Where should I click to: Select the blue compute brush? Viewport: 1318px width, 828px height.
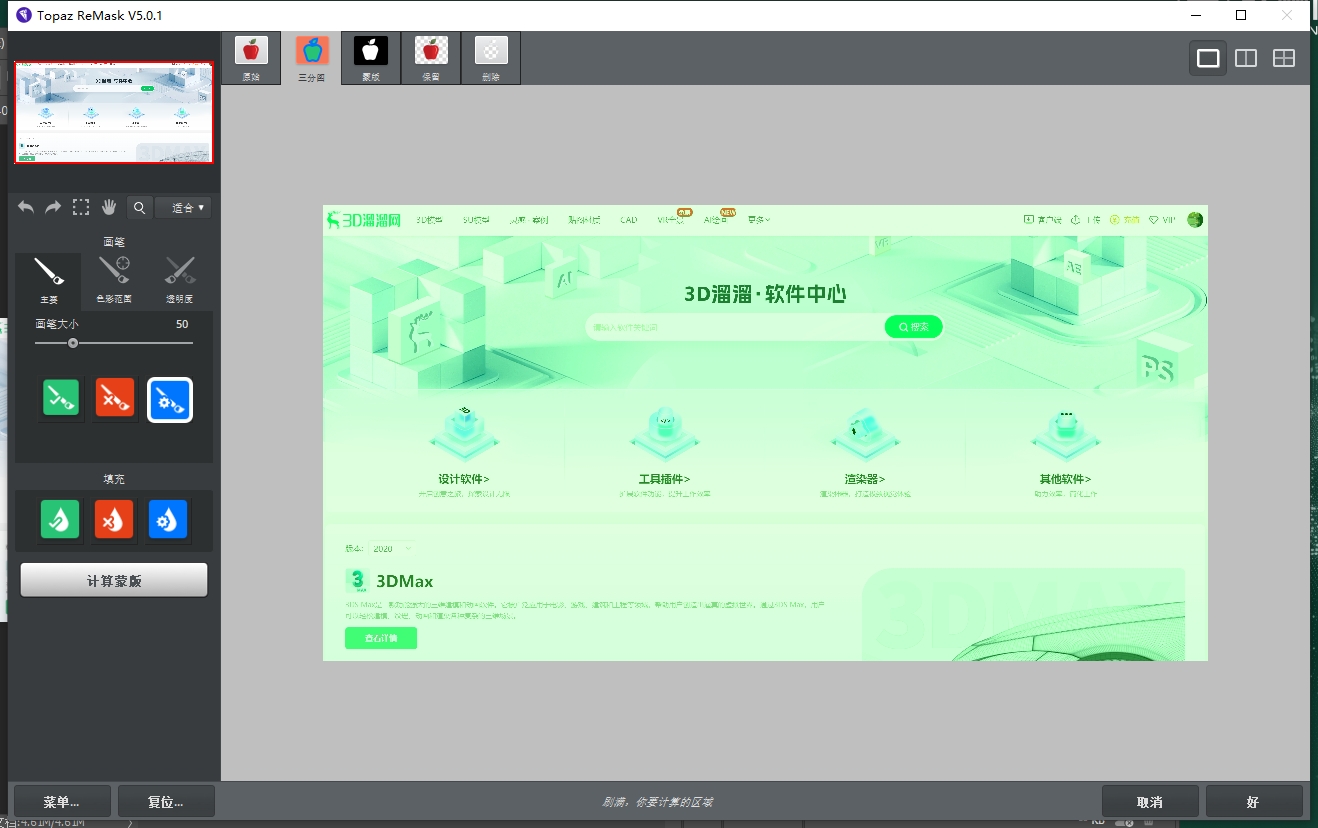coord(169,400)
